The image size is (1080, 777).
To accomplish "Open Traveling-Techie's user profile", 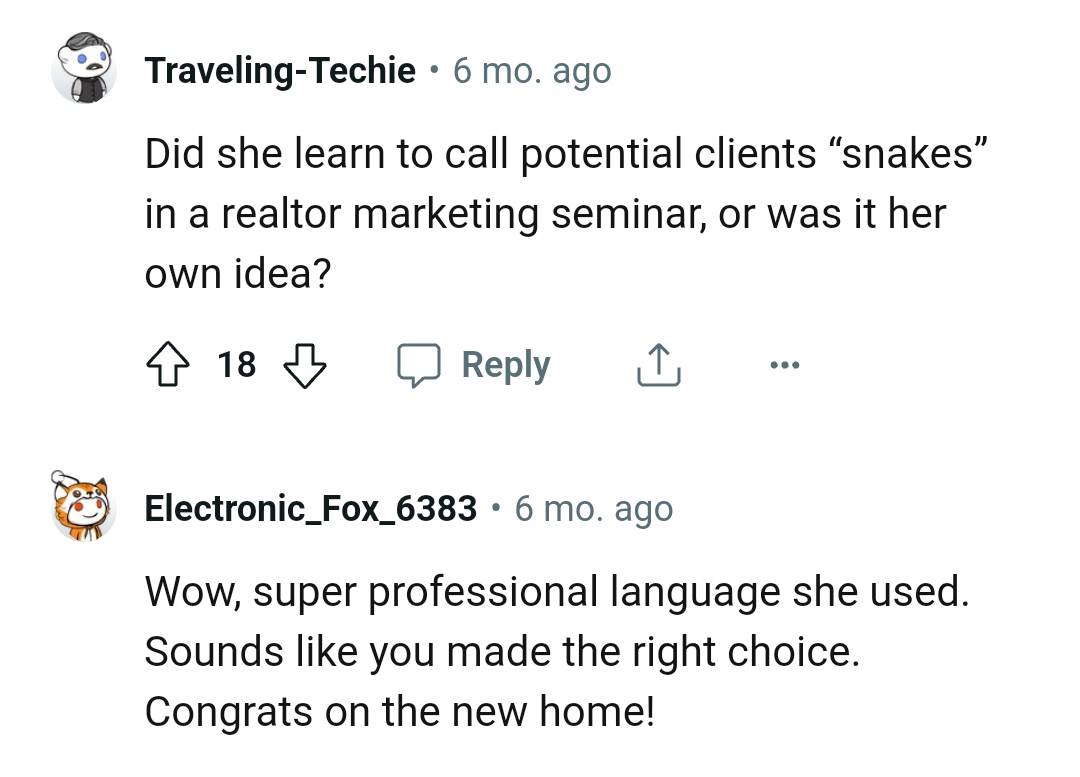I will pos(280,70).
